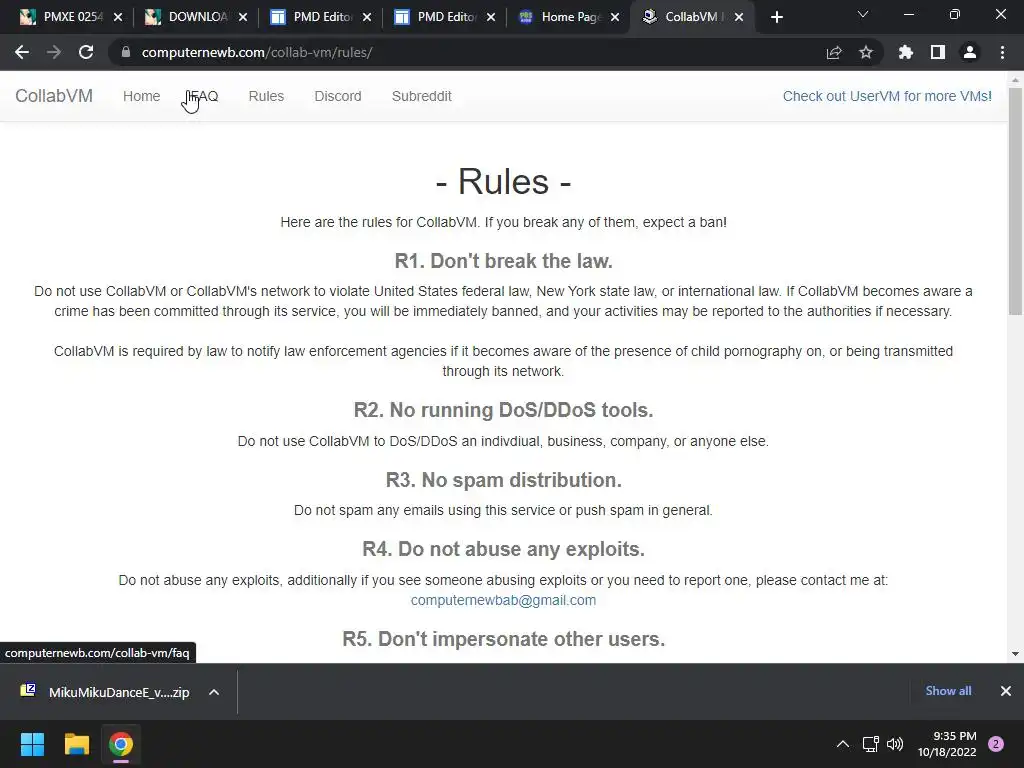Expand MikuMikuDance zip download options
This screenshot has height=768, width=1024.
pyautogui.click(x=214, y=692)
